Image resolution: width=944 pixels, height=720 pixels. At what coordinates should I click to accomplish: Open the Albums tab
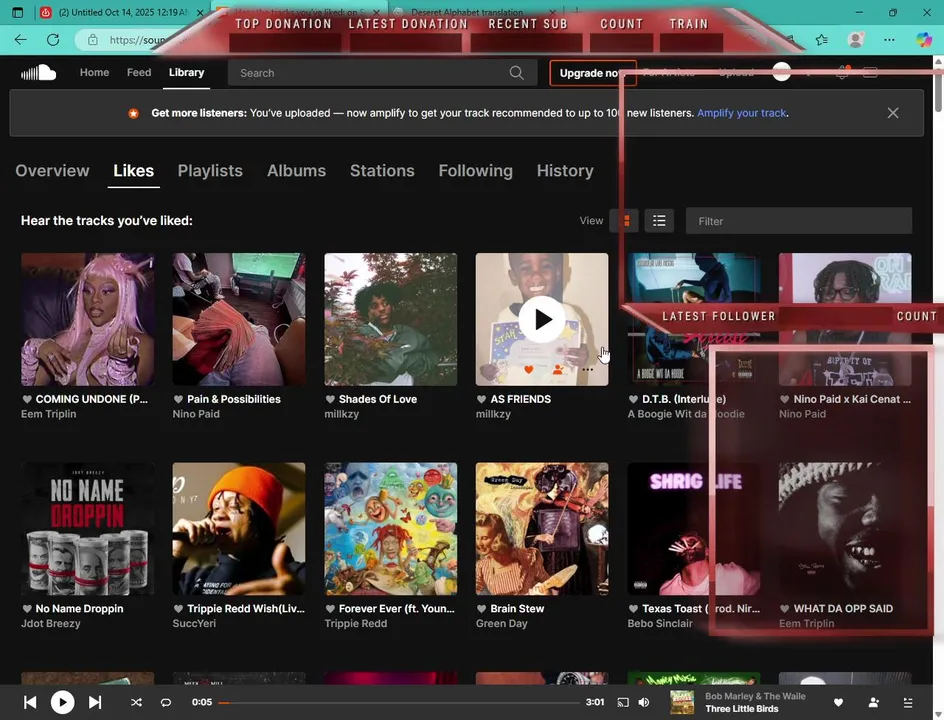coord(296,171)
